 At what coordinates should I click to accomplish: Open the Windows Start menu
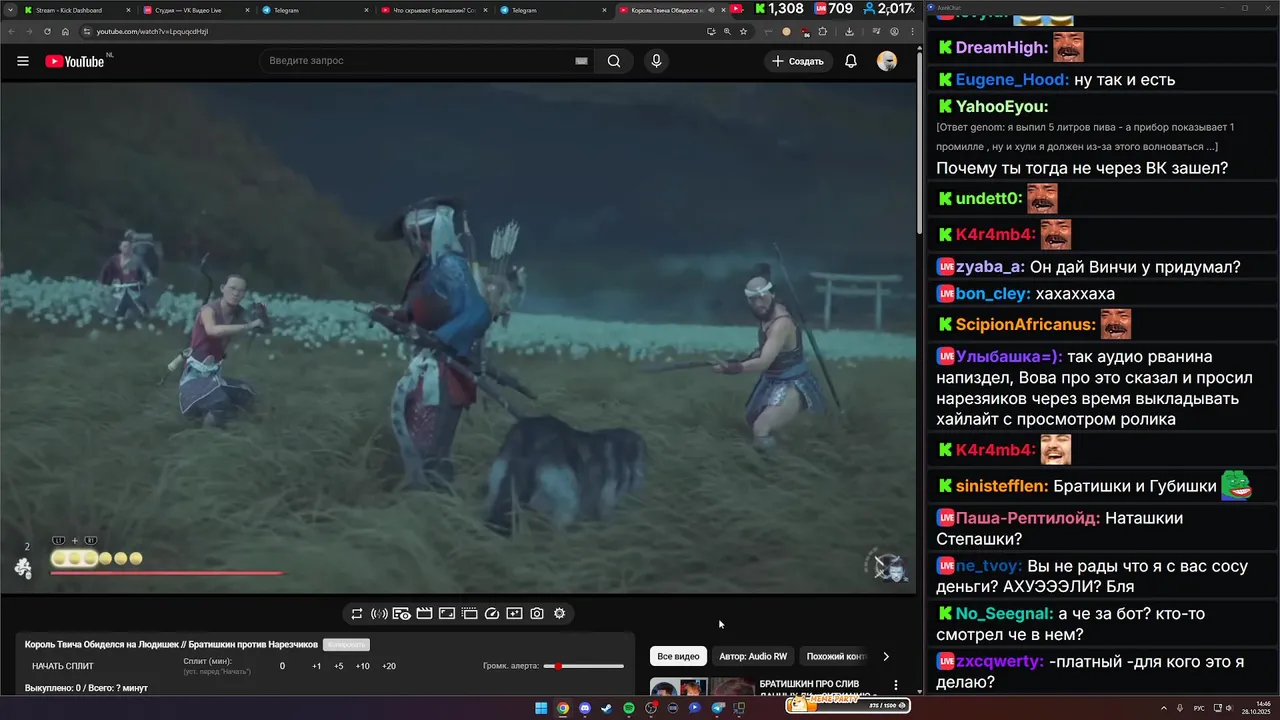(x=541, y=708)
